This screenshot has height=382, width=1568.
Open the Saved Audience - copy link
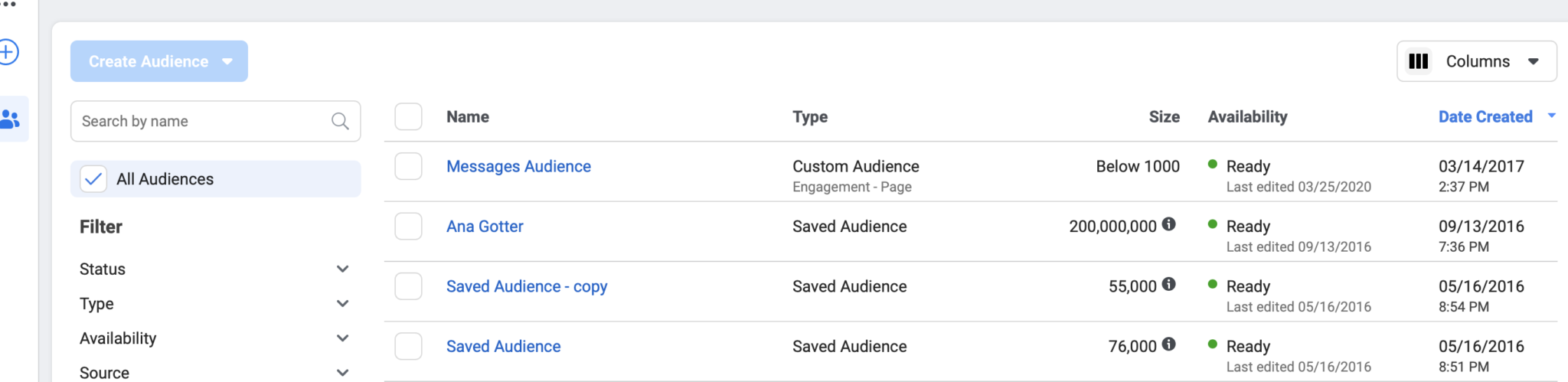click(527, 286)
